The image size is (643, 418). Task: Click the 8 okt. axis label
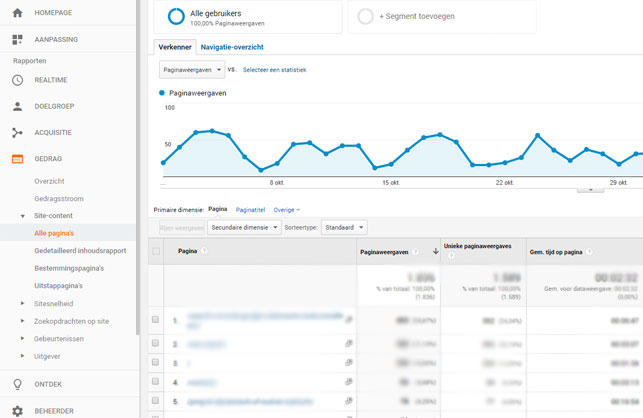(277, 183)
